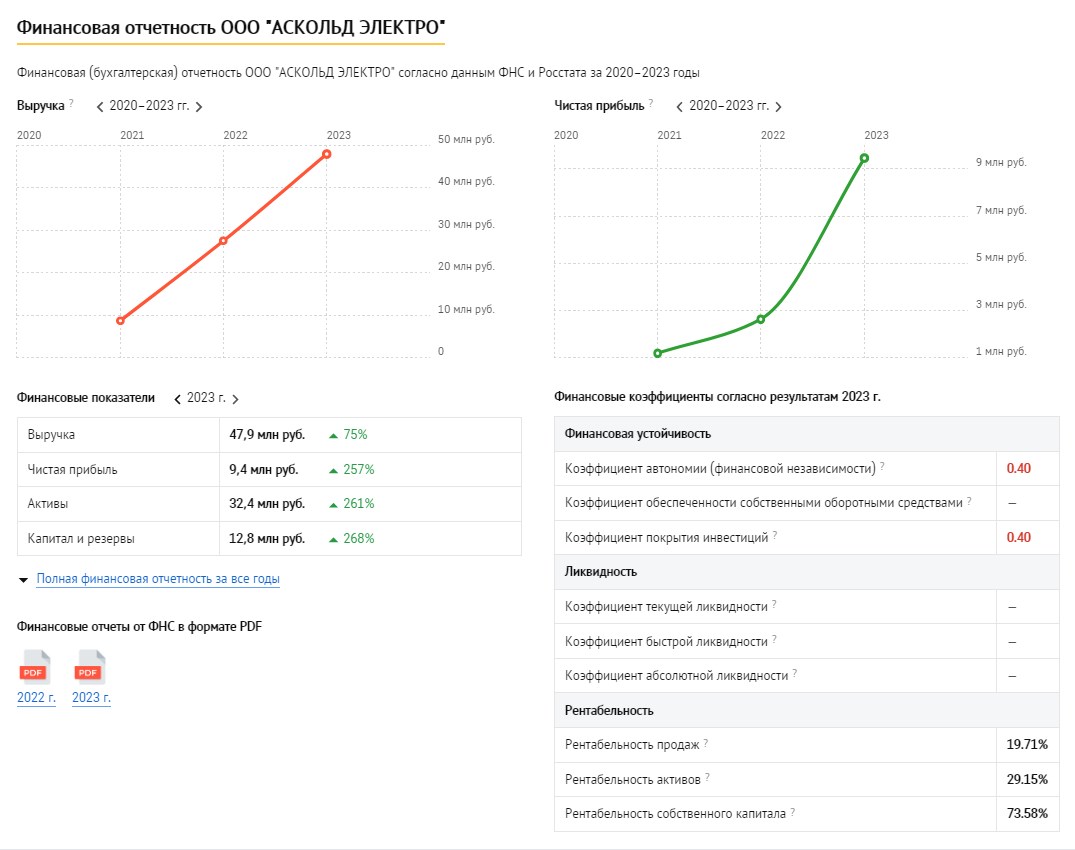This screenshot has height=850, width=1075.
Task: Click the 0.40 value for Коэффициент автономии
Action: (x=1019, y=468)
